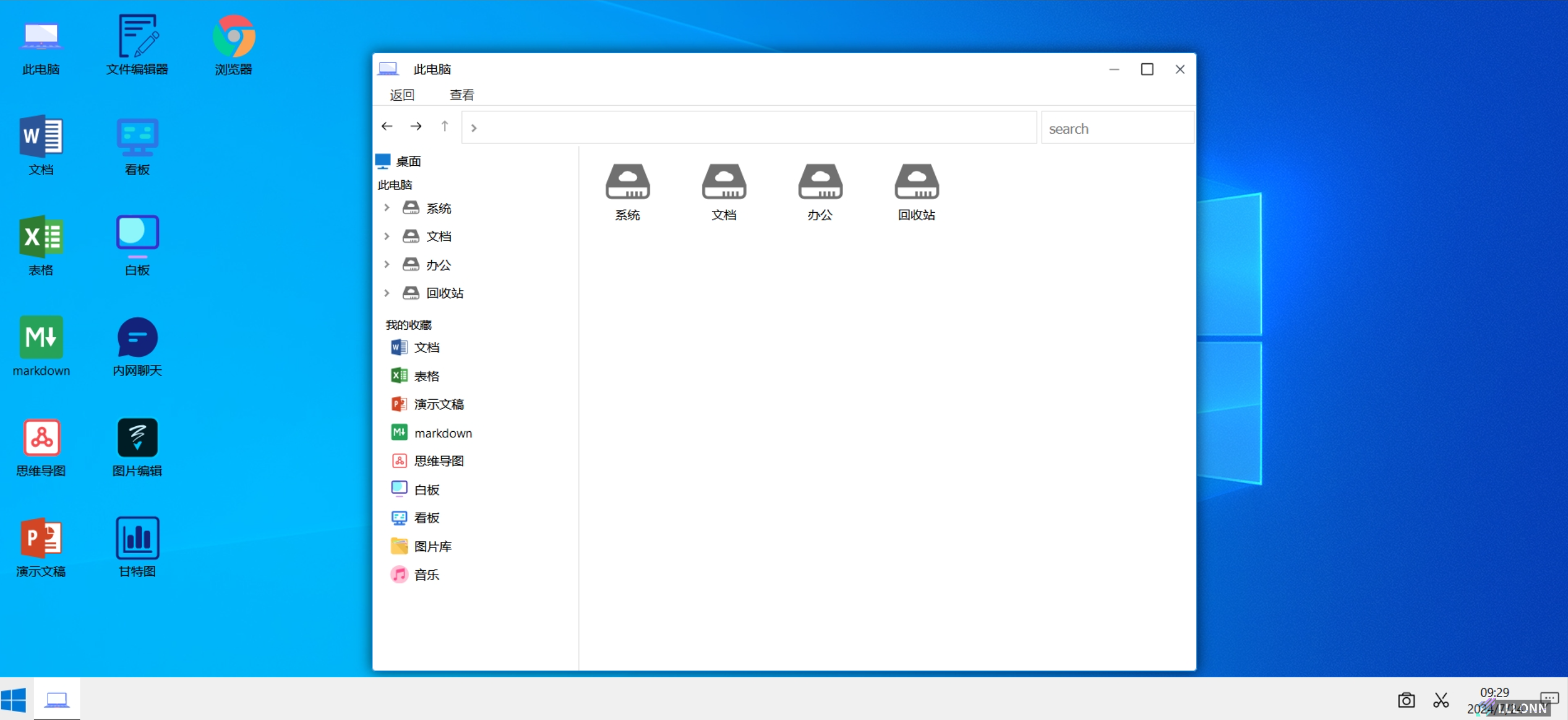Minimize the 此电脑 window
Image resolution: width=1568 pixels, height=720 pixels.
(1114, 69)
